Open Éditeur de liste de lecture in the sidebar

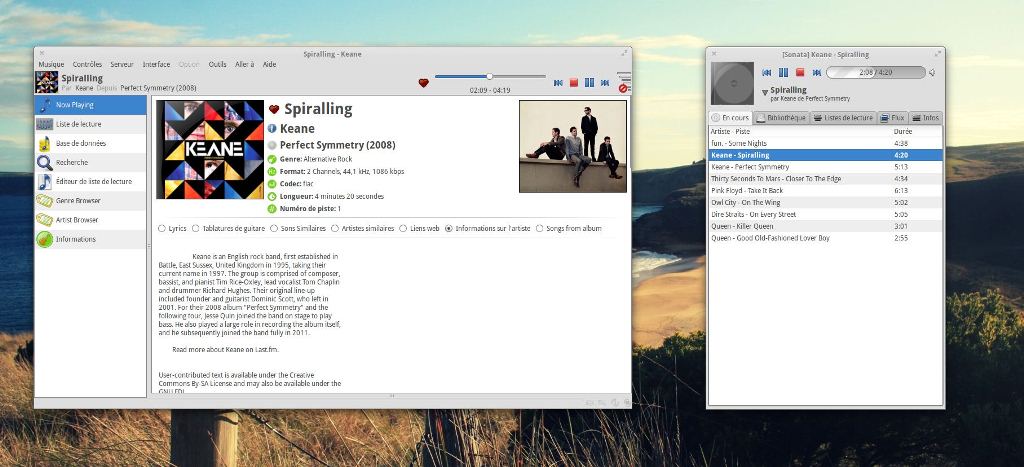point(90,182)
